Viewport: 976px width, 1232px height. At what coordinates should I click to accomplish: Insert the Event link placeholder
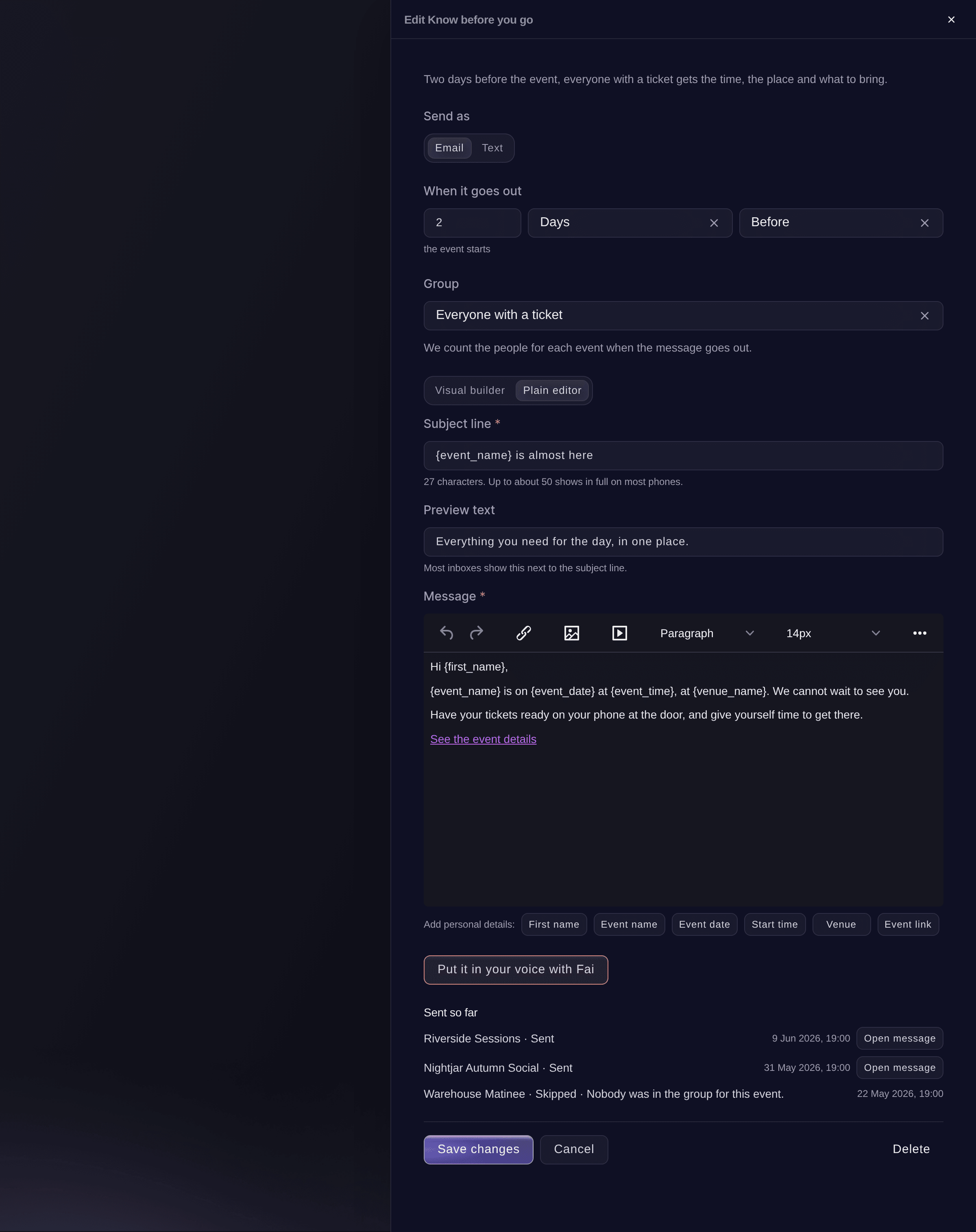pyautogui.click(x=908, y=924)
